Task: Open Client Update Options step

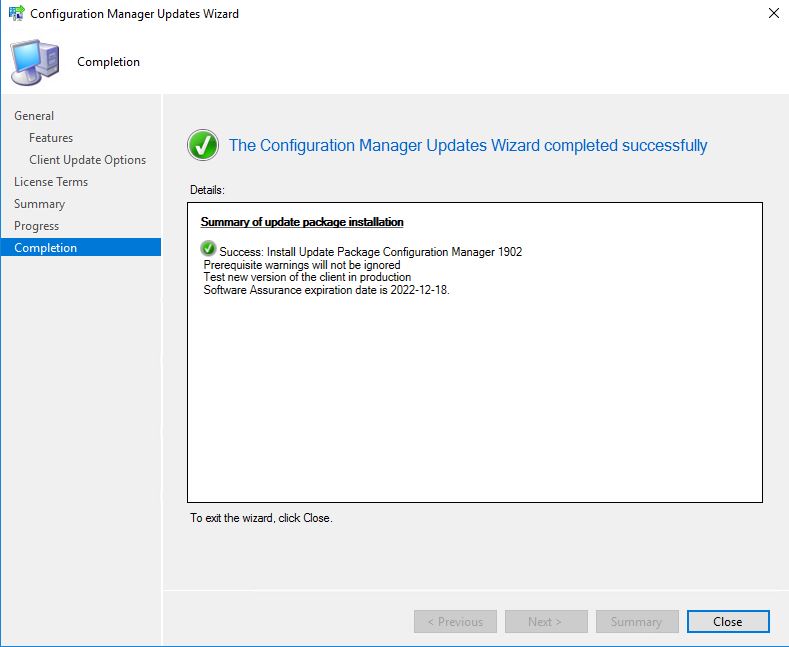Action: pos(88,160)
